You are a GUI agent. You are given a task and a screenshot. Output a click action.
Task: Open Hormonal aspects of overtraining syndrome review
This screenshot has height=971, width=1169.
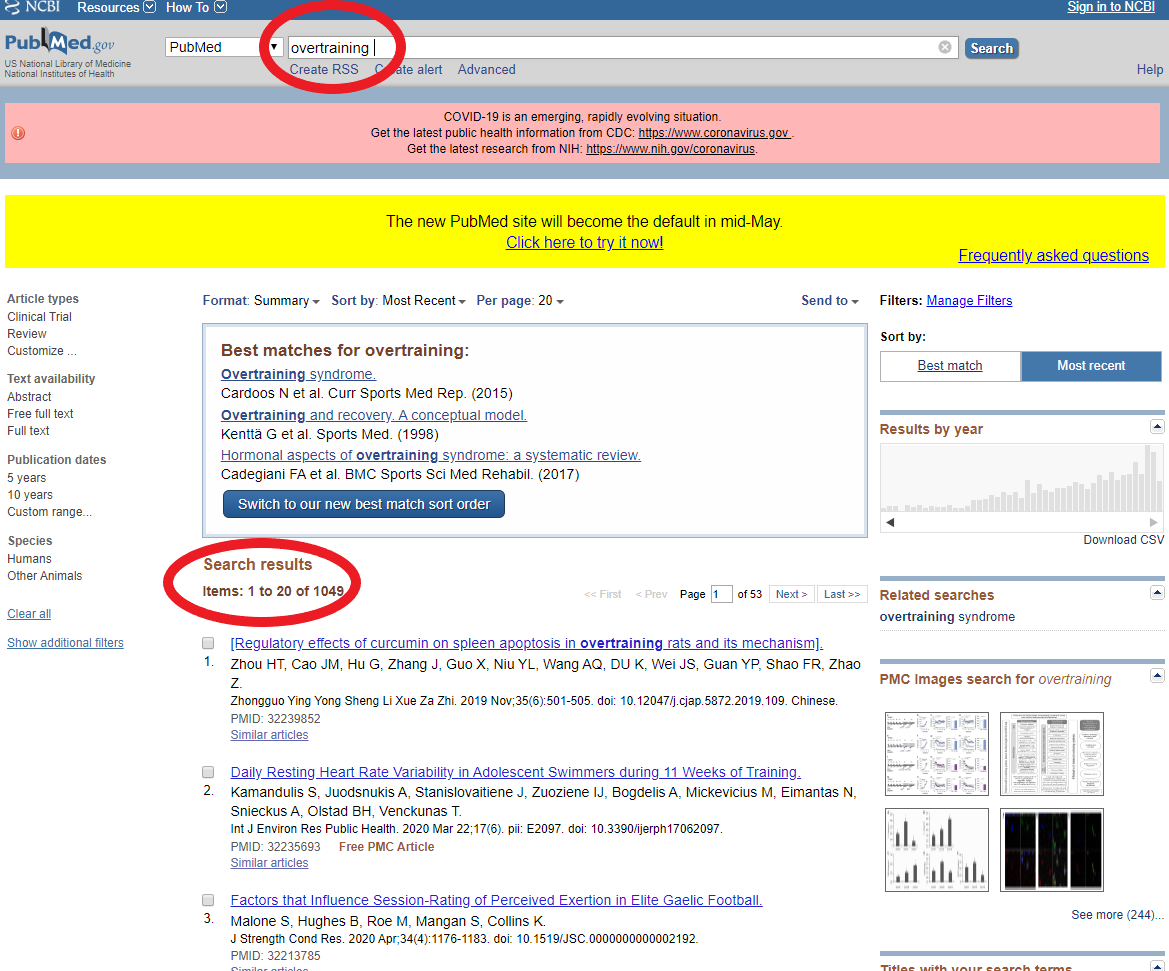[431, 456]
